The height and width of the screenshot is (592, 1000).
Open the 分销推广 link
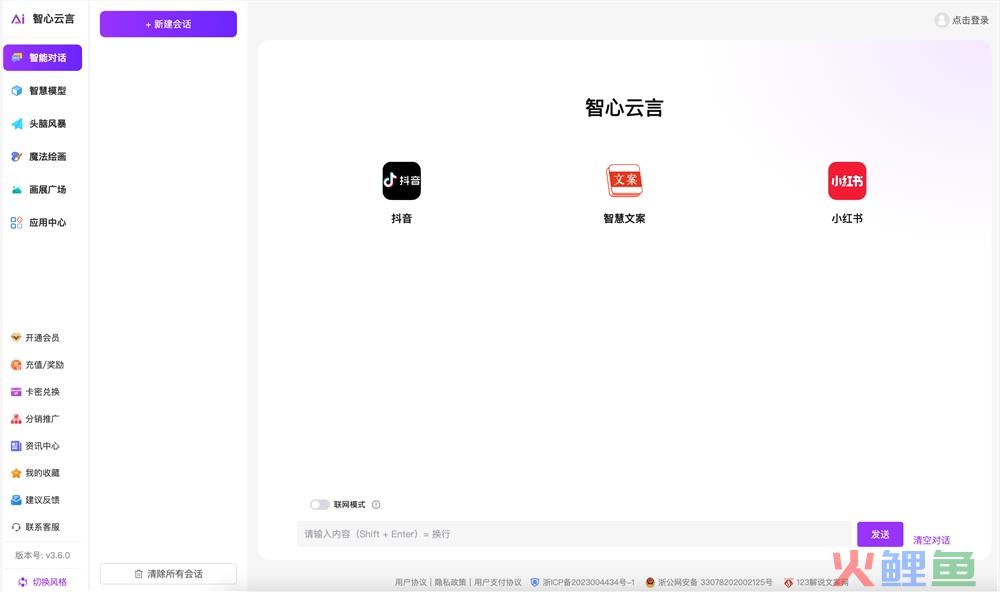click(x=42, y=419)
